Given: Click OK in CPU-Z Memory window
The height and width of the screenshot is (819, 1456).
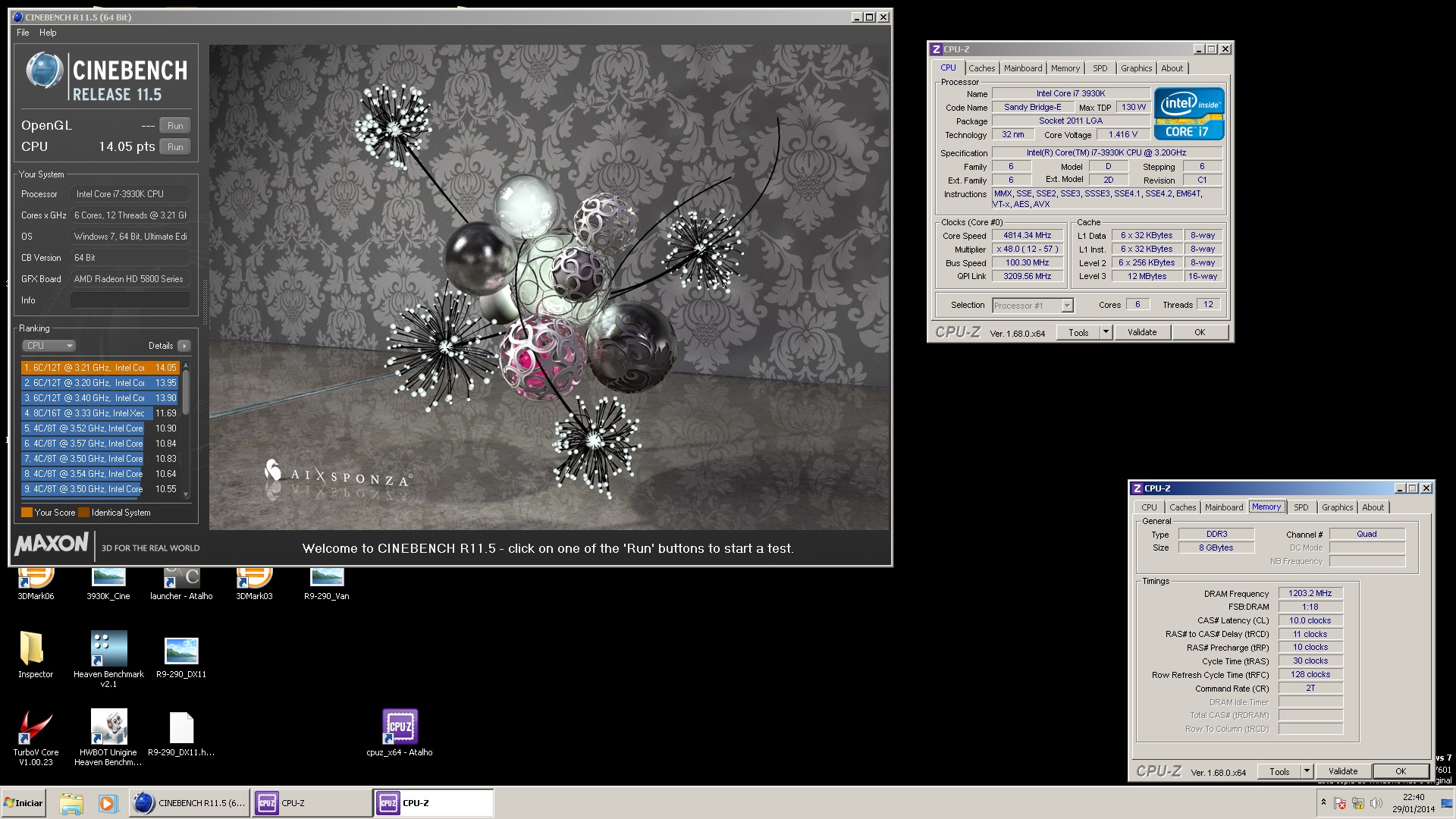Looking at the screenshot, I should coord(1401,771).
